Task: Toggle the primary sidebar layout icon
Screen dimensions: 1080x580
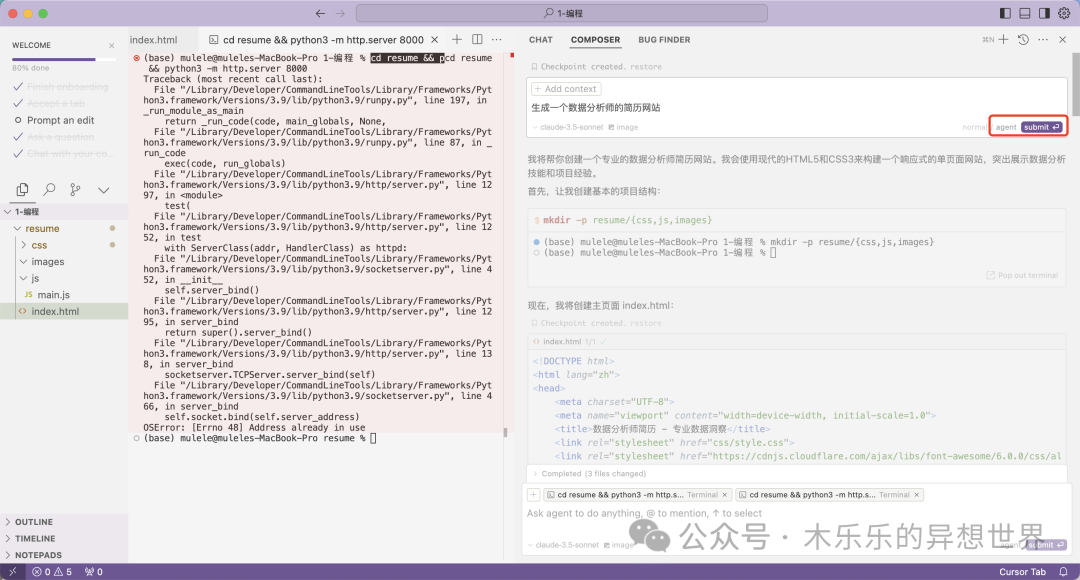Action: point(1005,13)
